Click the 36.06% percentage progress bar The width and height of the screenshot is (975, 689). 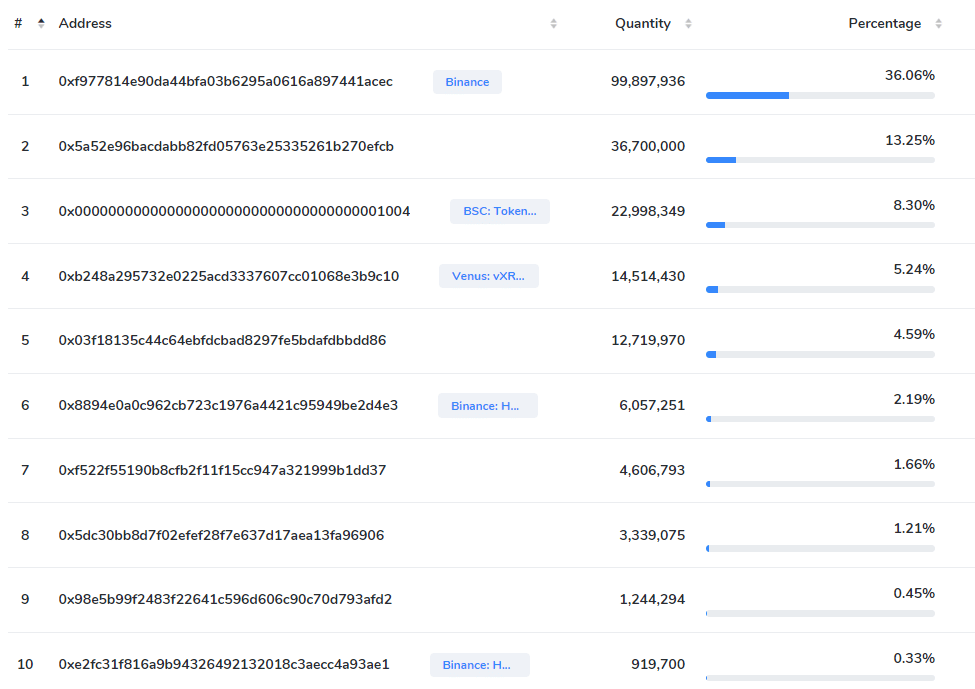820,95
